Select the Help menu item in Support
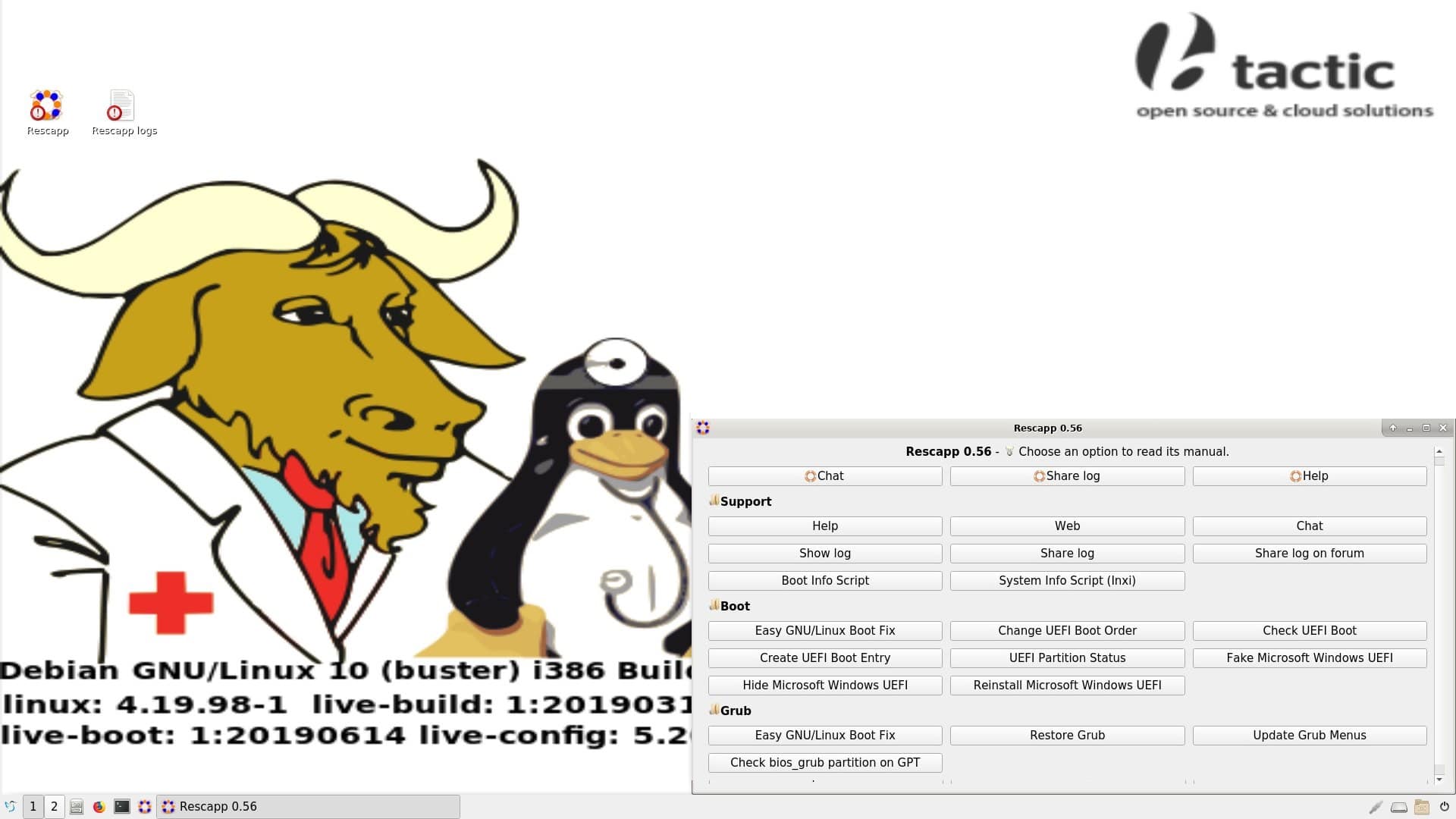Image resolution: width=1456 pixels, height=819 pixels. [825, 525]
